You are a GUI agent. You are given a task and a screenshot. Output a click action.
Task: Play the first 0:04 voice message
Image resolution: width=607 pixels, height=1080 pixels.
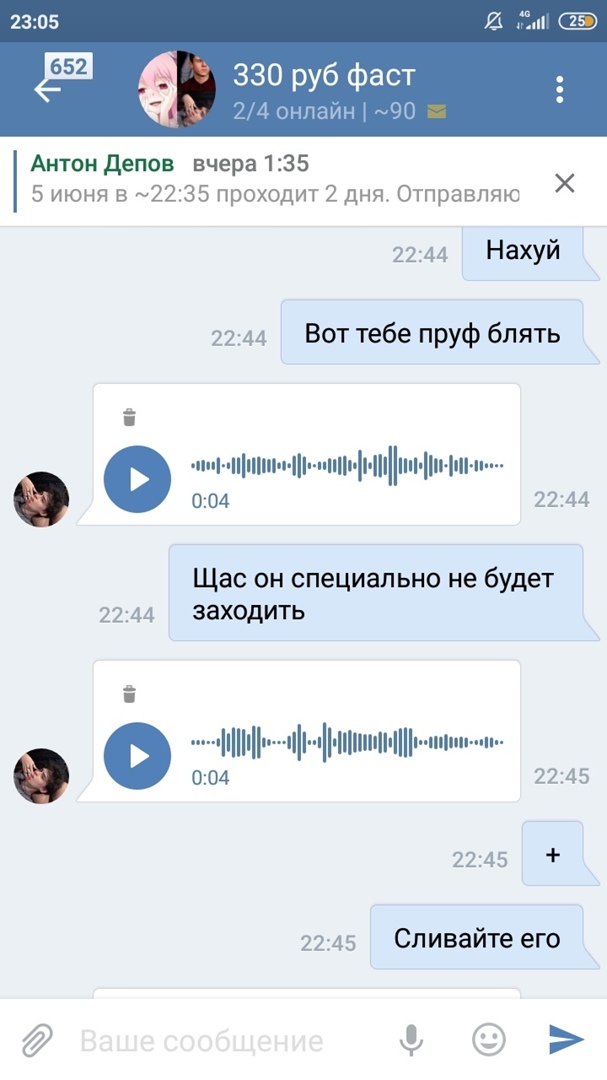pos(137,479)
